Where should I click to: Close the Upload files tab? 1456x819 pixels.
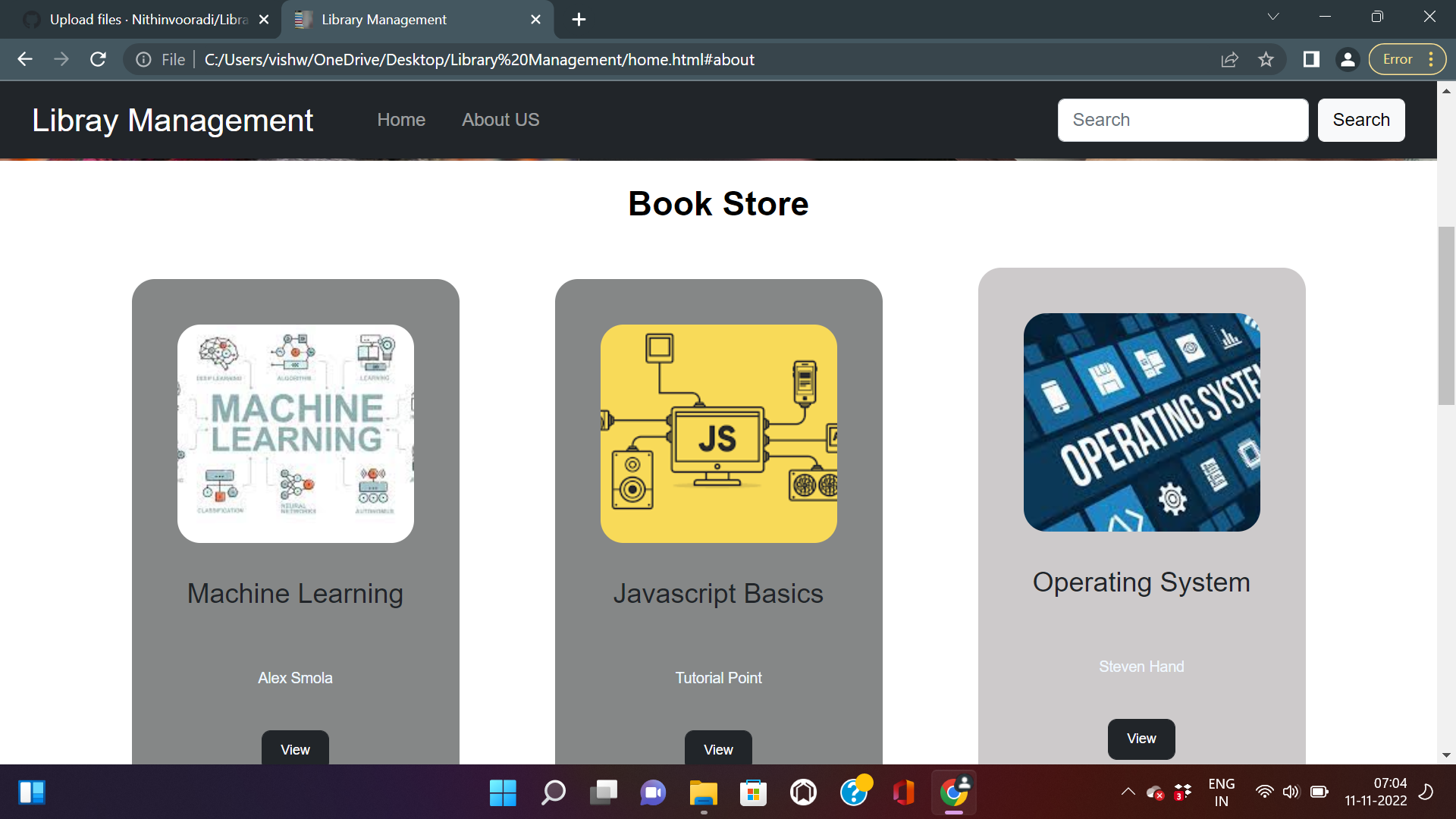264,20
